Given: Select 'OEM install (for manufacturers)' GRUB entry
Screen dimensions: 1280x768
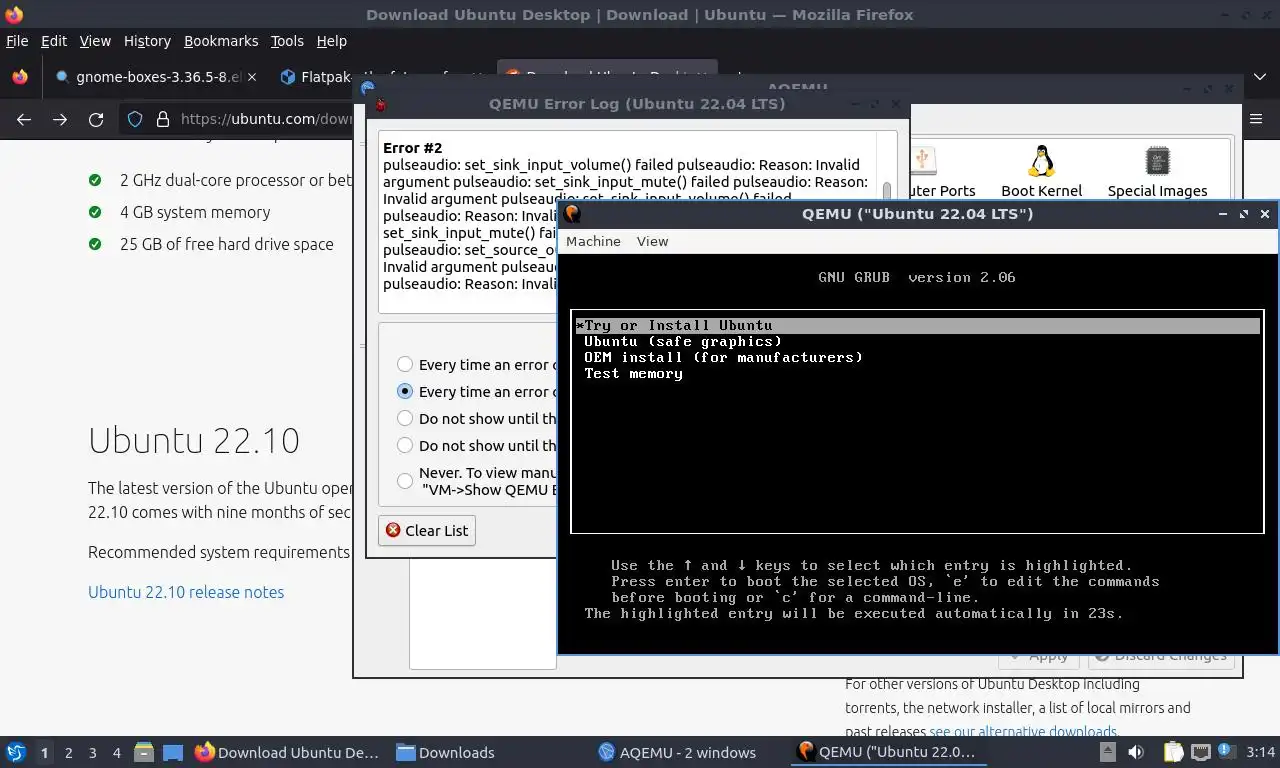Looking at the screenshot, I should coord(723,357).
